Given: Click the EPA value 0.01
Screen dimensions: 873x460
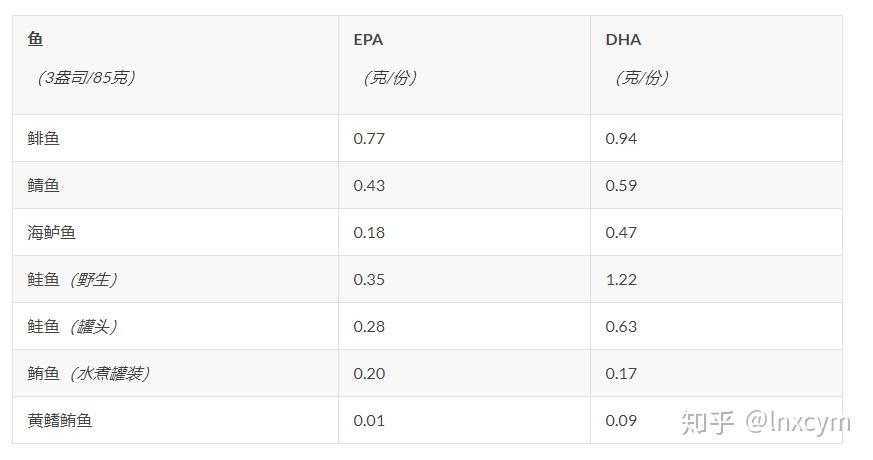Looking at the screenshot, I should [x=369, y=420].
